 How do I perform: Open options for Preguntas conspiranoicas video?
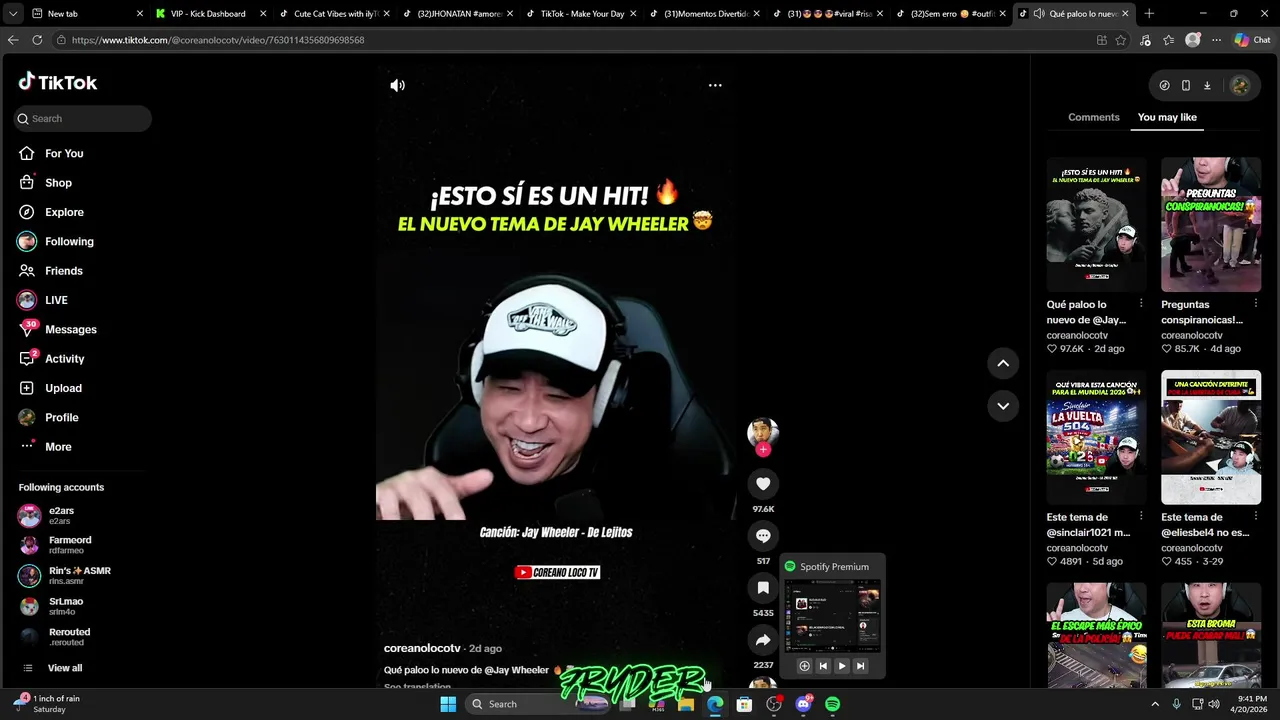1255,304
